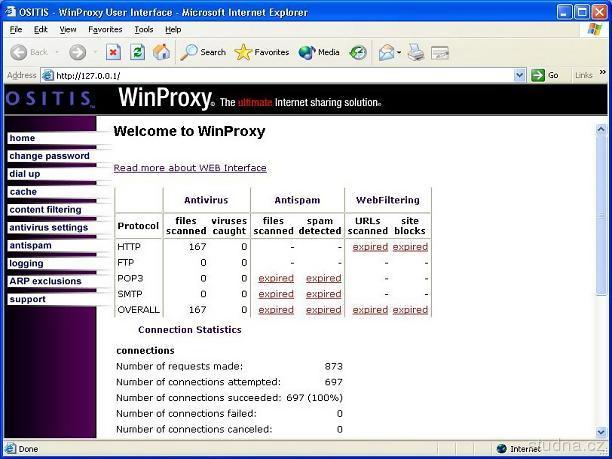
Task: Click the Refresh page icon
Action: [138, 52]
